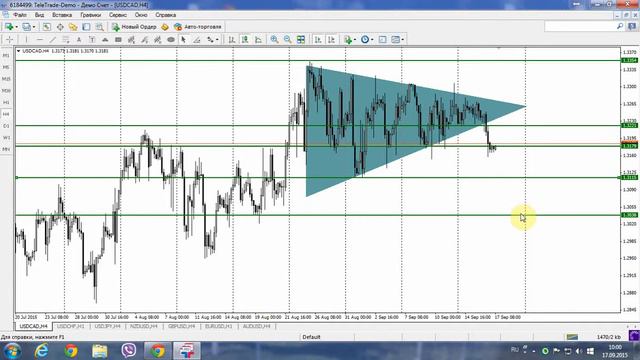Toggle the Авто-торговля button
The width and height of the screenshot is (640, 360).
pos(198,27)
